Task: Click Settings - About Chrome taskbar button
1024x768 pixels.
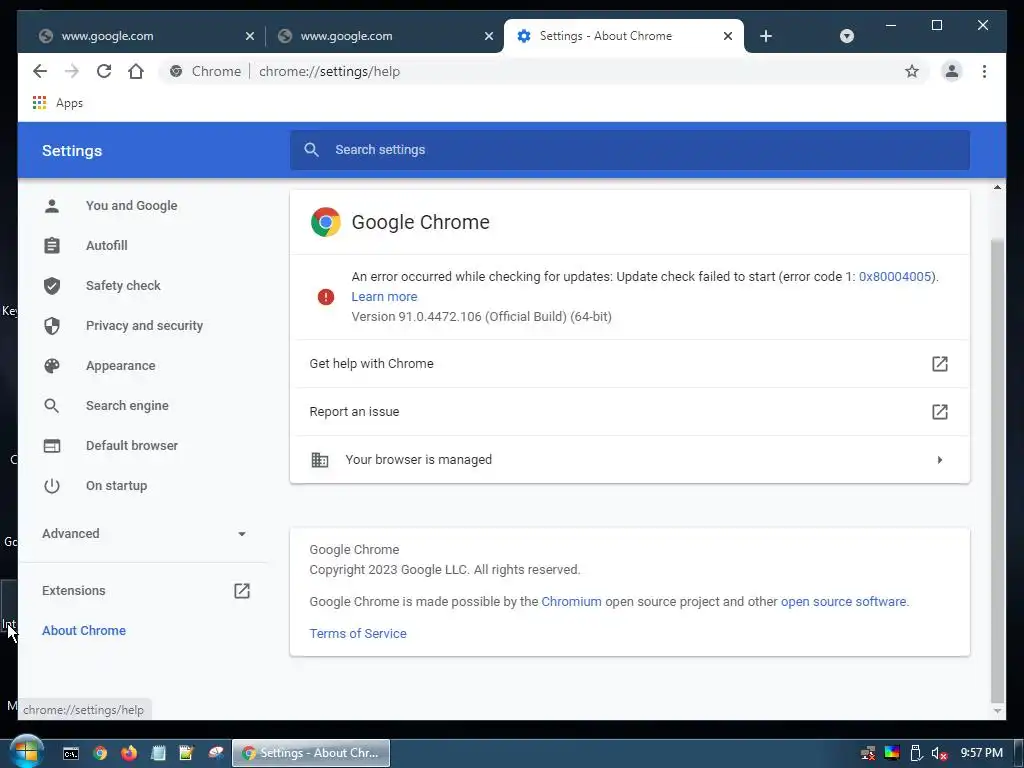Action: (x=311, y=753)
